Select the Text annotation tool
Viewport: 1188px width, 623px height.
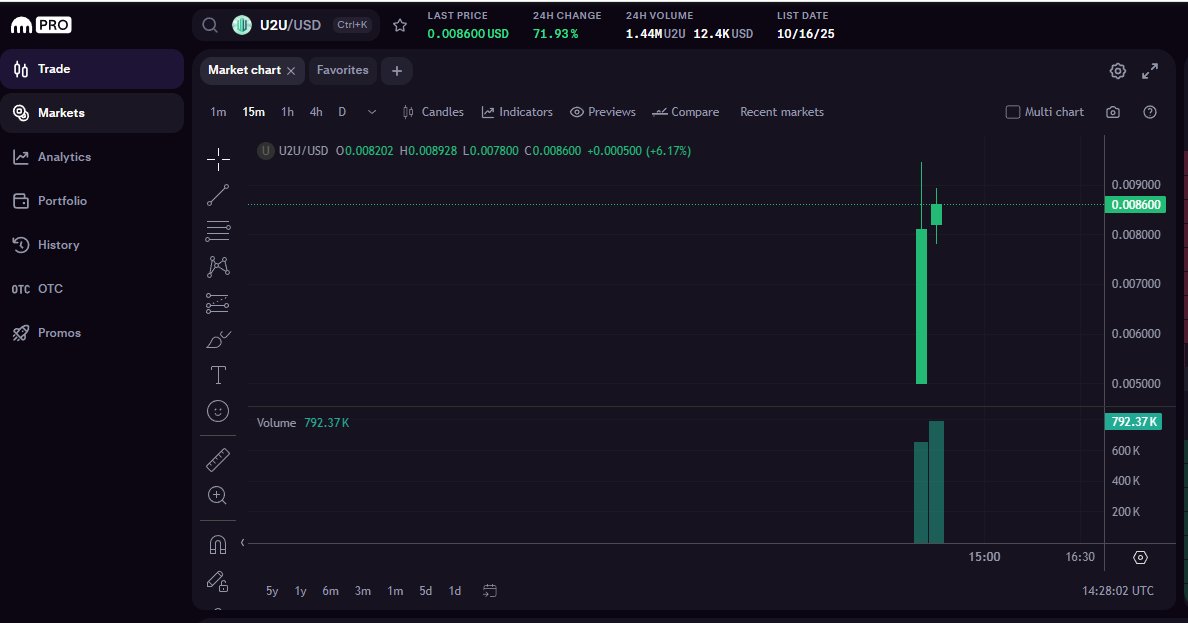[x=218, y=375]
